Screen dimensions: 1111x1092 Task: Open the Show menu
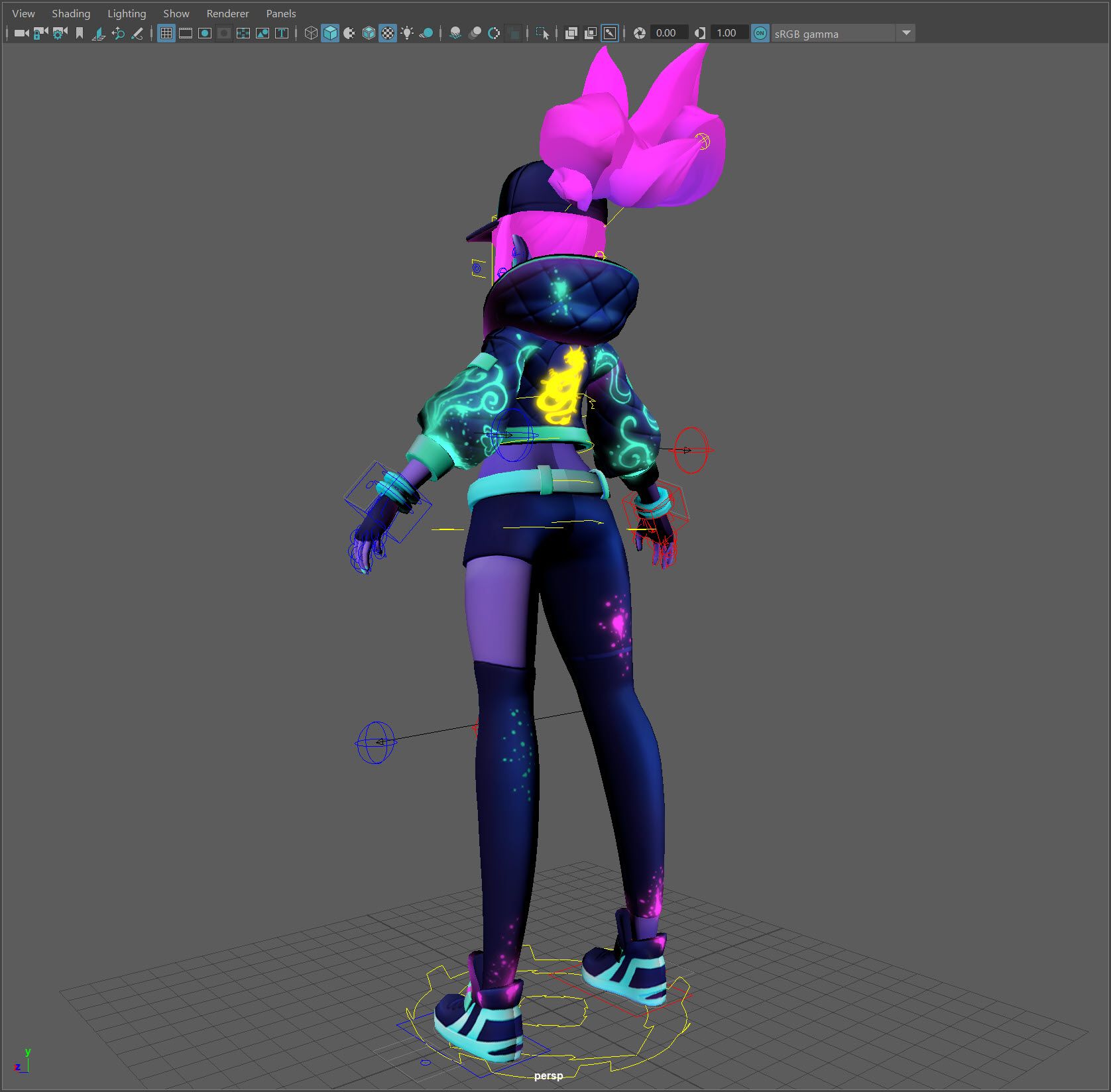[x=176, y=13]
